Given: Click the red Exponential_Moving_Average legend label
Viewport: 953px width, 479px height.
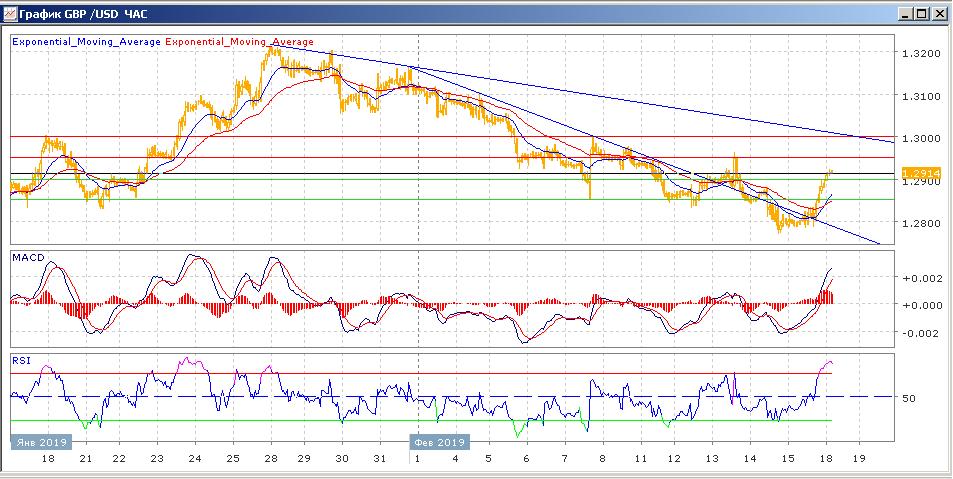Looking at the screenshot, I should pyautogui.click(x=238, y=42).
